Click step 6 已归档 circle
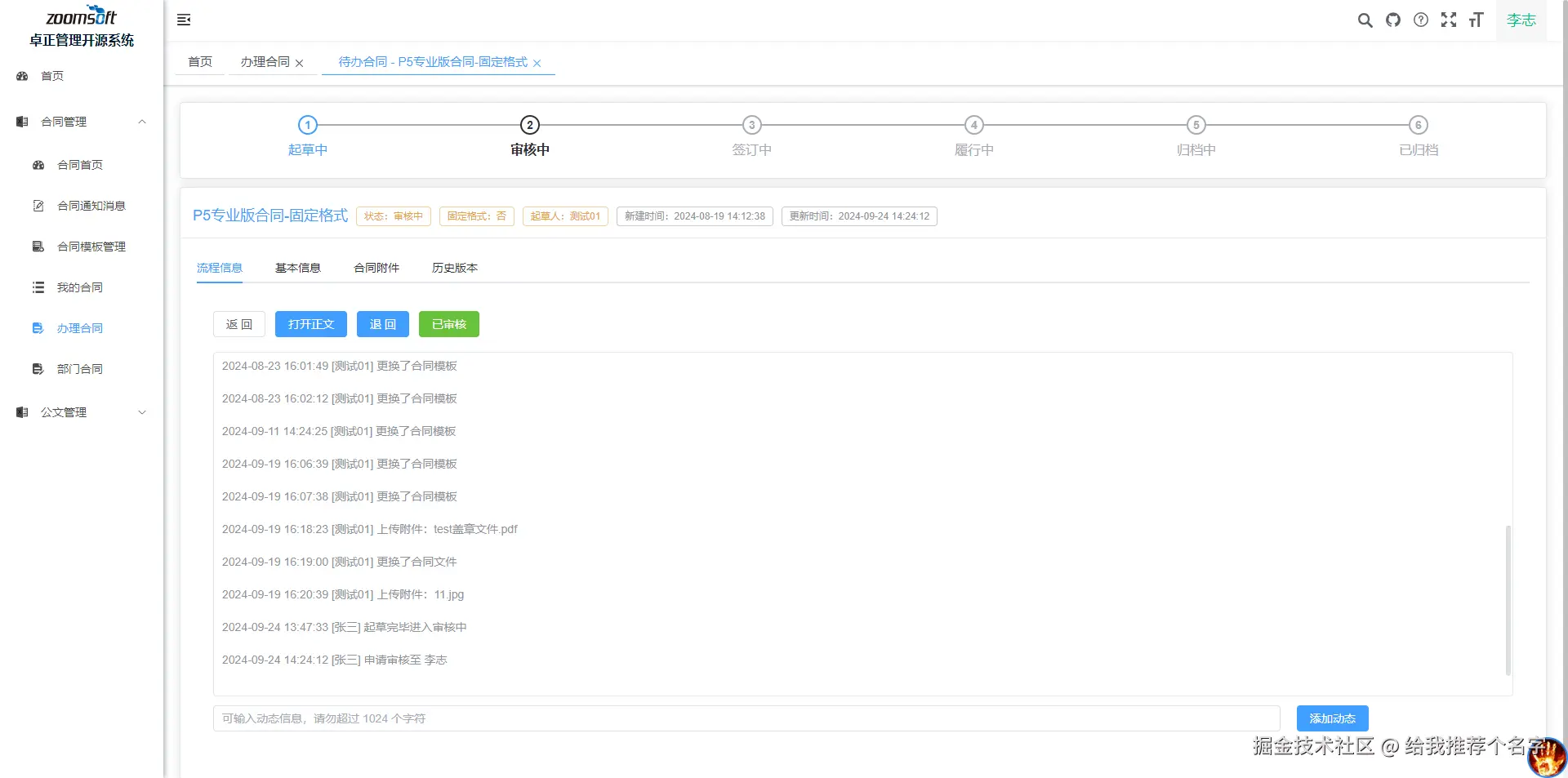 (1419, 125)
